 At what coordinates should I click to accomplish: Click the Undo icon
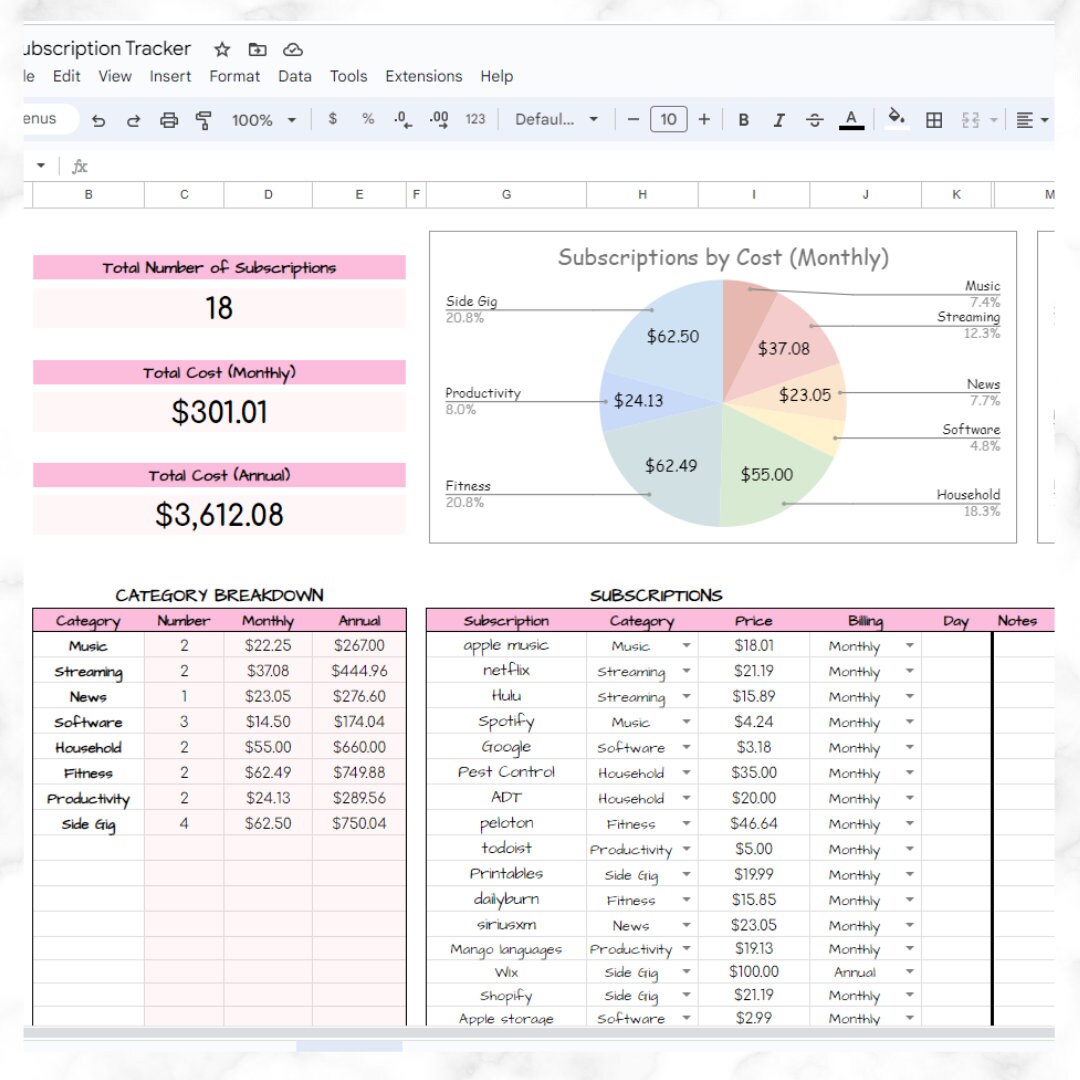[x=98, y=119]
